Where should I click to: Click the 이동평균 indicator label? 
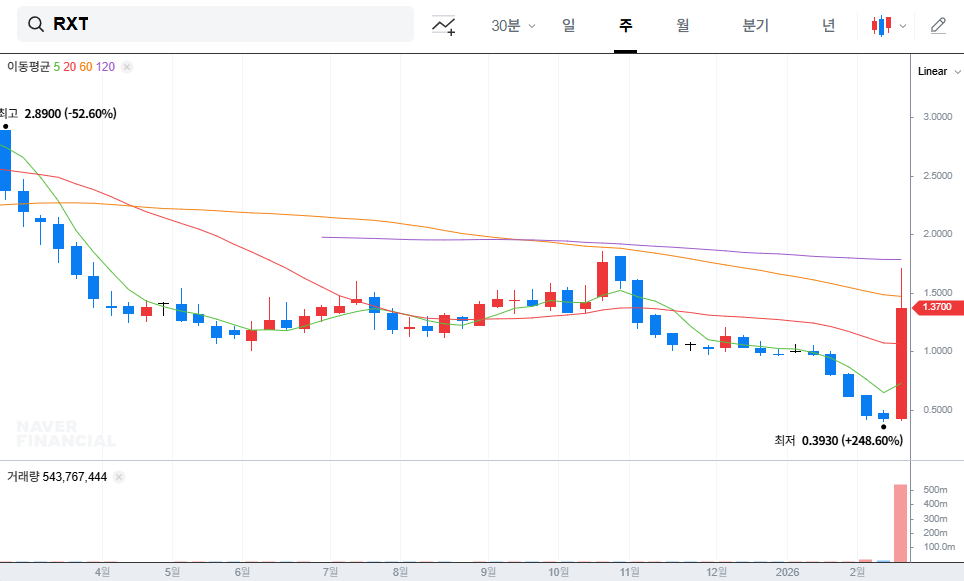click(28, 66)
